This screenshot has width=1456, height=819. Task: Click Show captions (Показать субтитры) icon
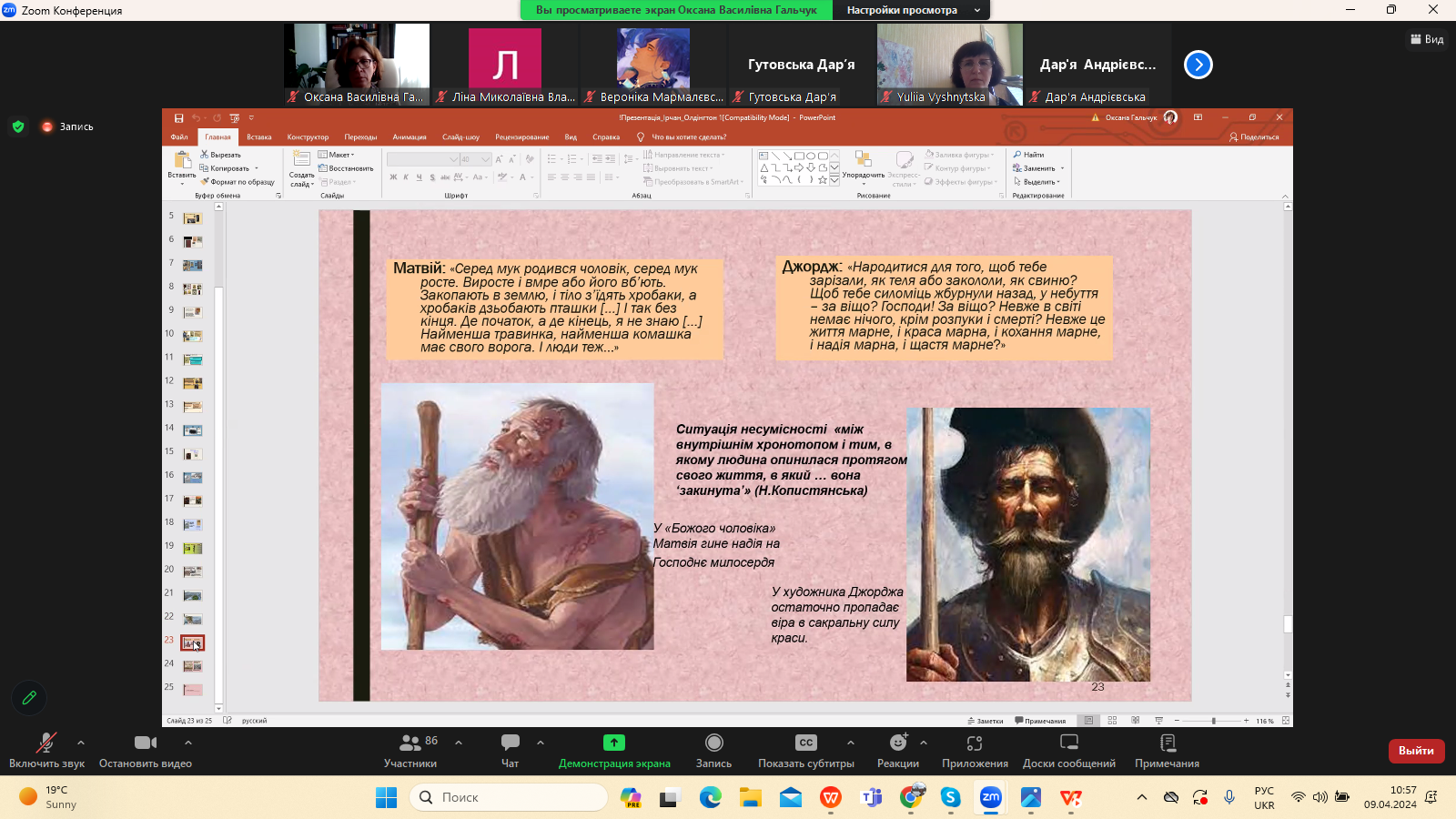click(805, 743)
